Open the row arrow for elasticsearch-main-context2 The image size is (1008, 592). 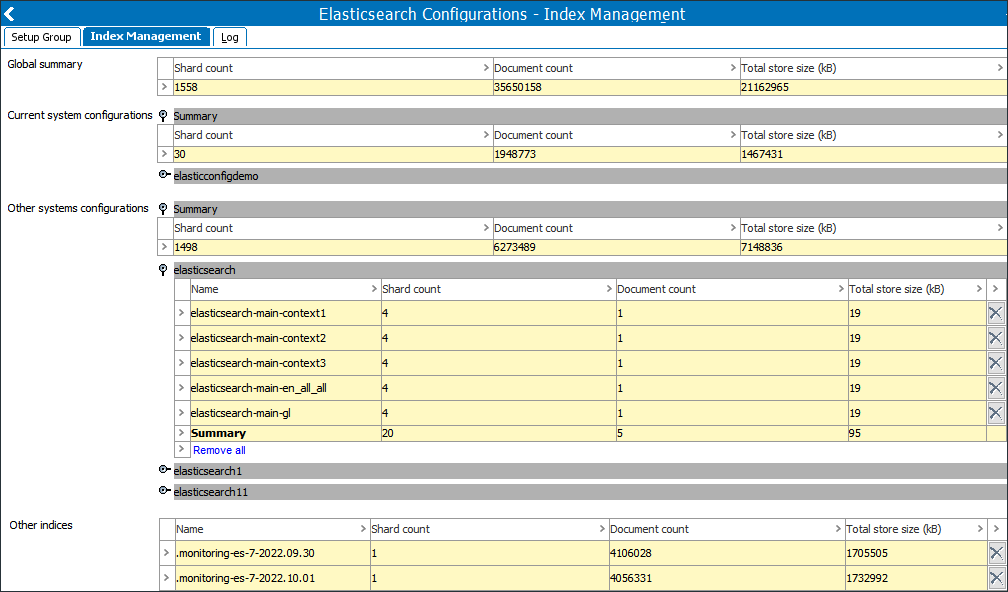182,338
